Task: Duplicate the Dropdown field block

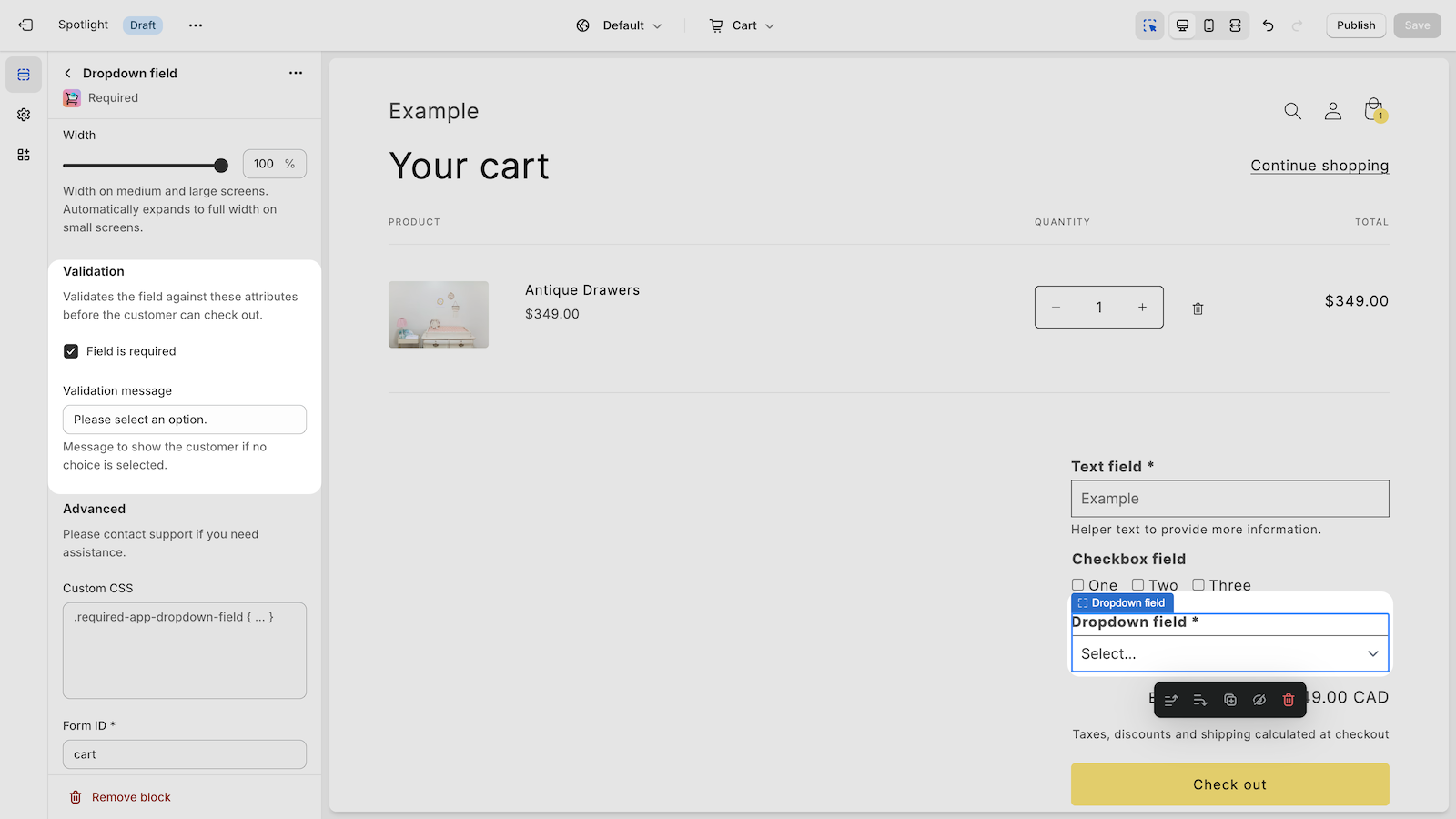Action: [x=1229, y=700]
